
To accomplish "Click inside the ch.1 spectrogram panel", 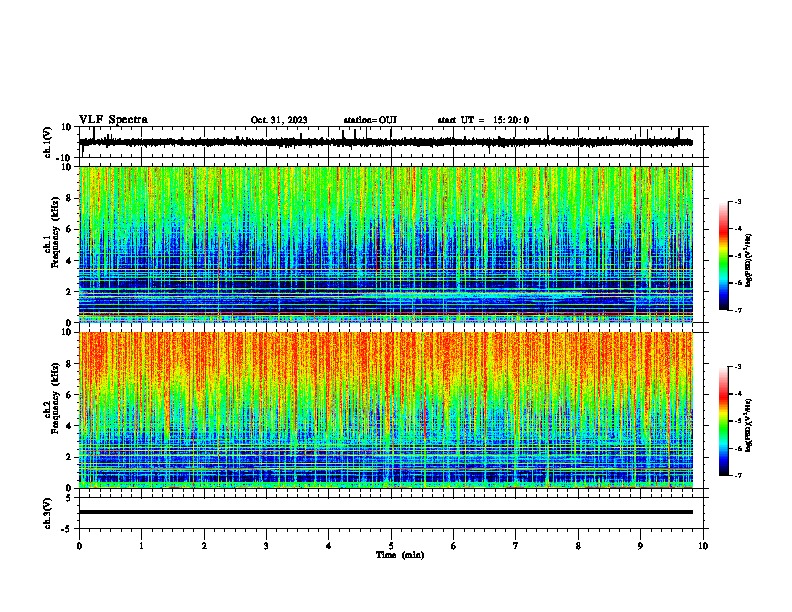I will tap(386, 244).
